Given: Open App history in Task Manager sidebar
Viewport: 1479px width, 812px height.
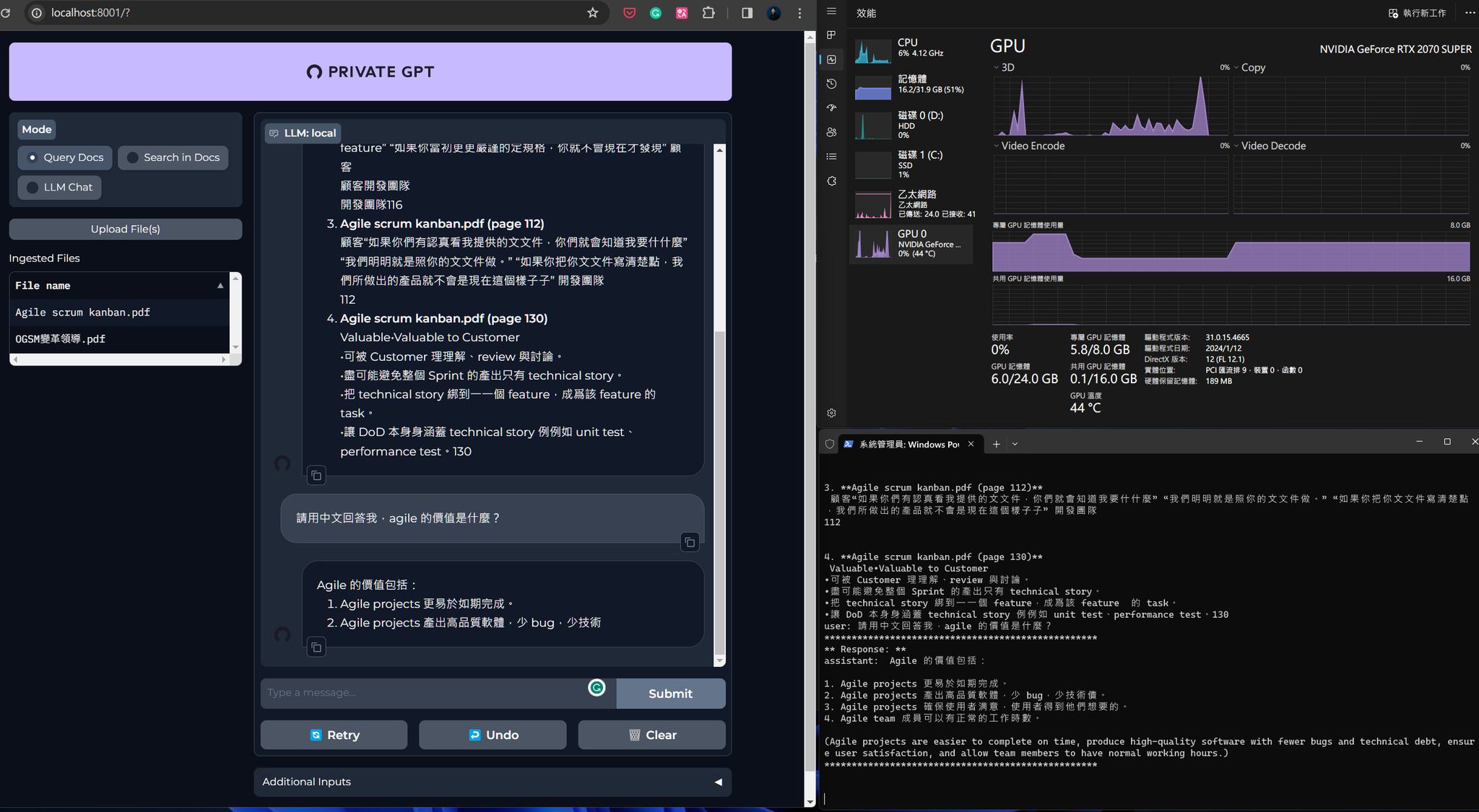Looking at the screenshot, I should 831,84.
